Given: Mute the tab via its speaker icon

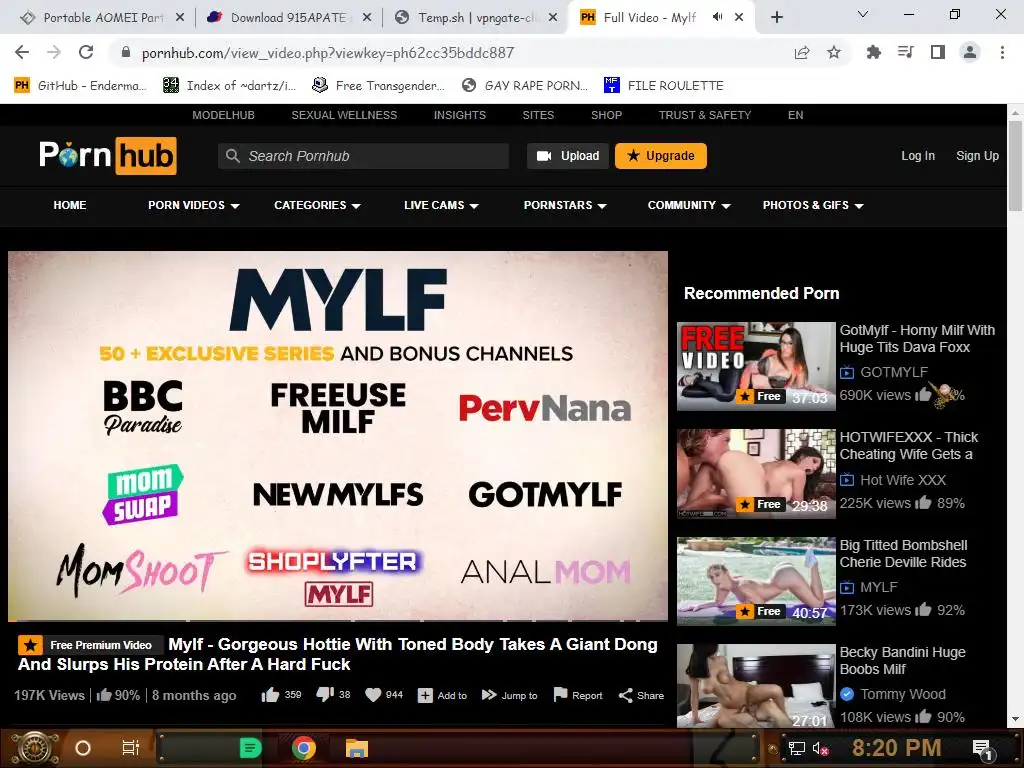Looking at the screenshot, I should [718, 17].
